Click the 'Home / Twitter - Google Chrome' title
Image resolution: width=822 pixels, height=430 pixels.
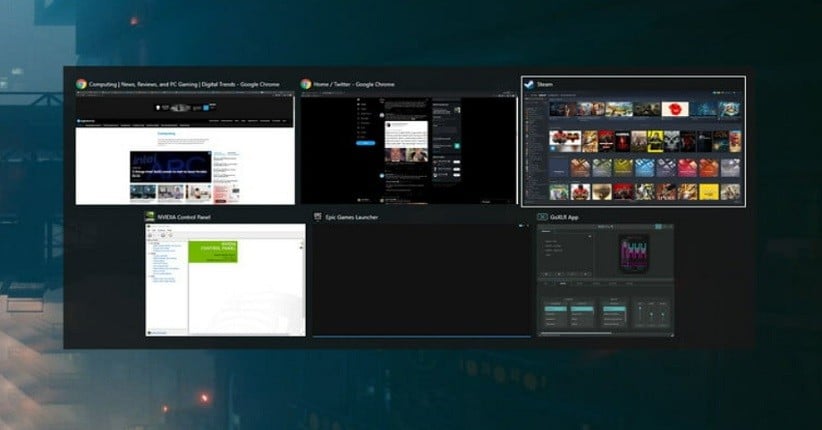(354, 84)
